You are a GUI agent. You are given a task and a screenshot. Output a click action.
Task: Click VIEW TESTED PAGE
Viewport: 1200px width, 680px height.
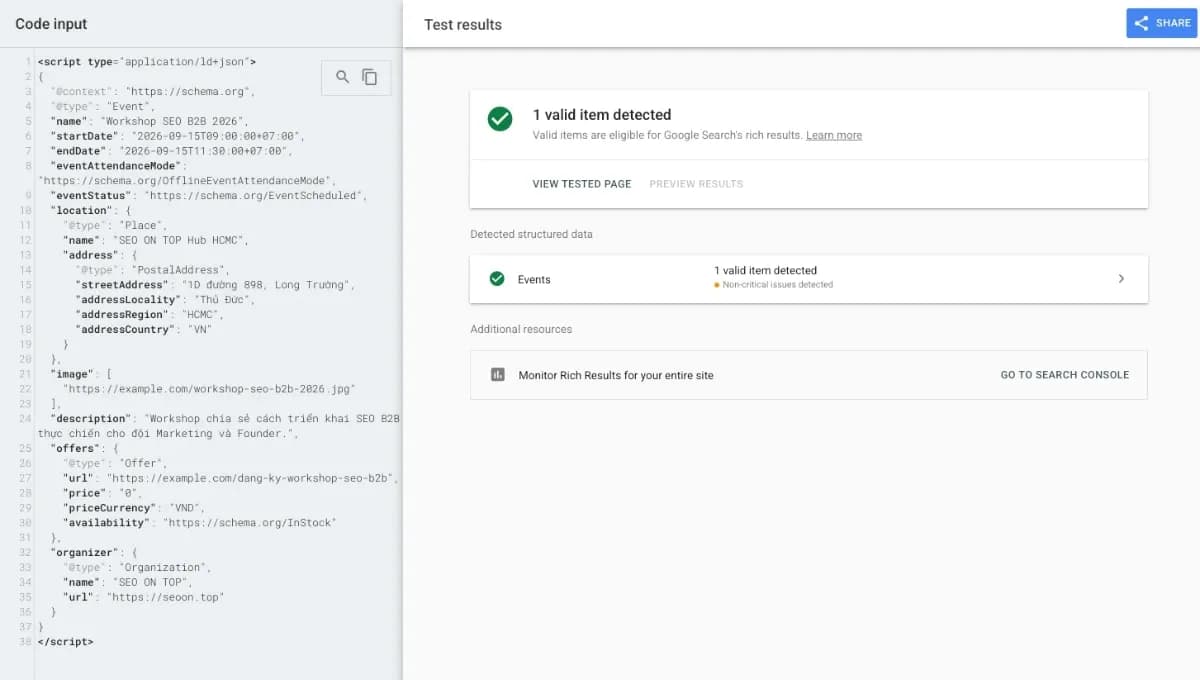coord(582,184)
